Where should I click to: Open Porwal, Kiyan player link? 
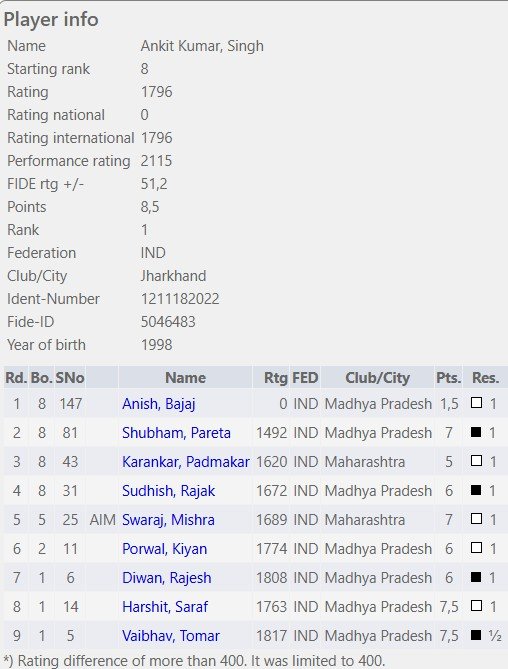point(164,549)
